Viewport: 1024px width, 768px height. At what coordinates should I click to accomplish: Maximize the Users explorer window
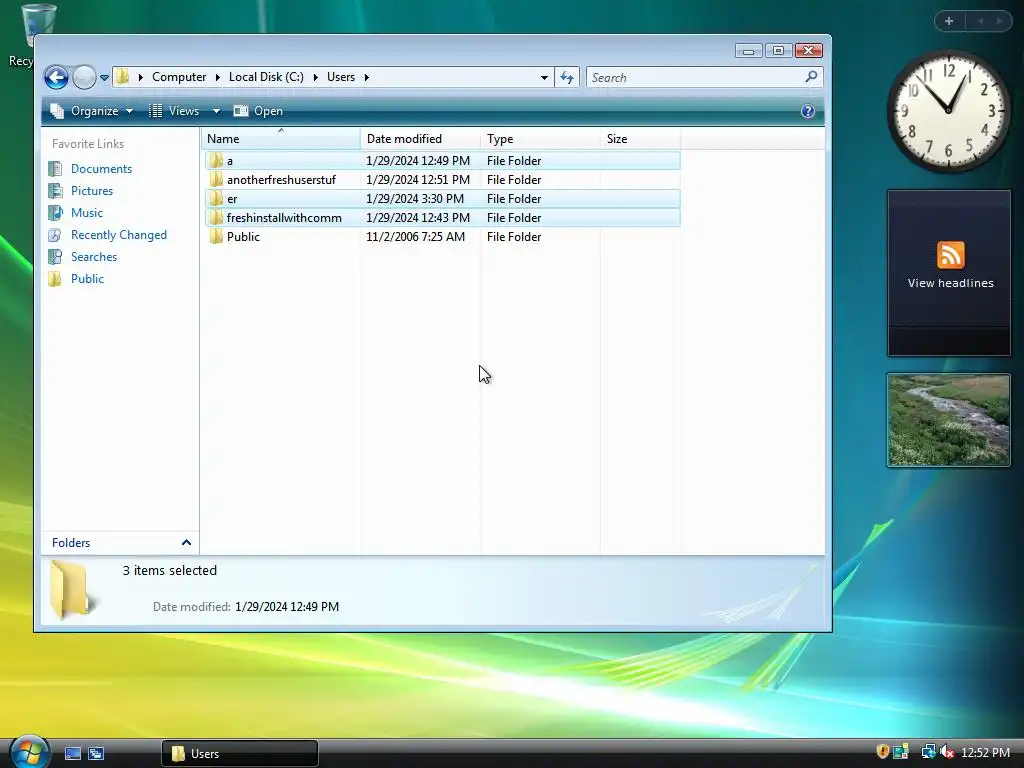click(778, 51)
